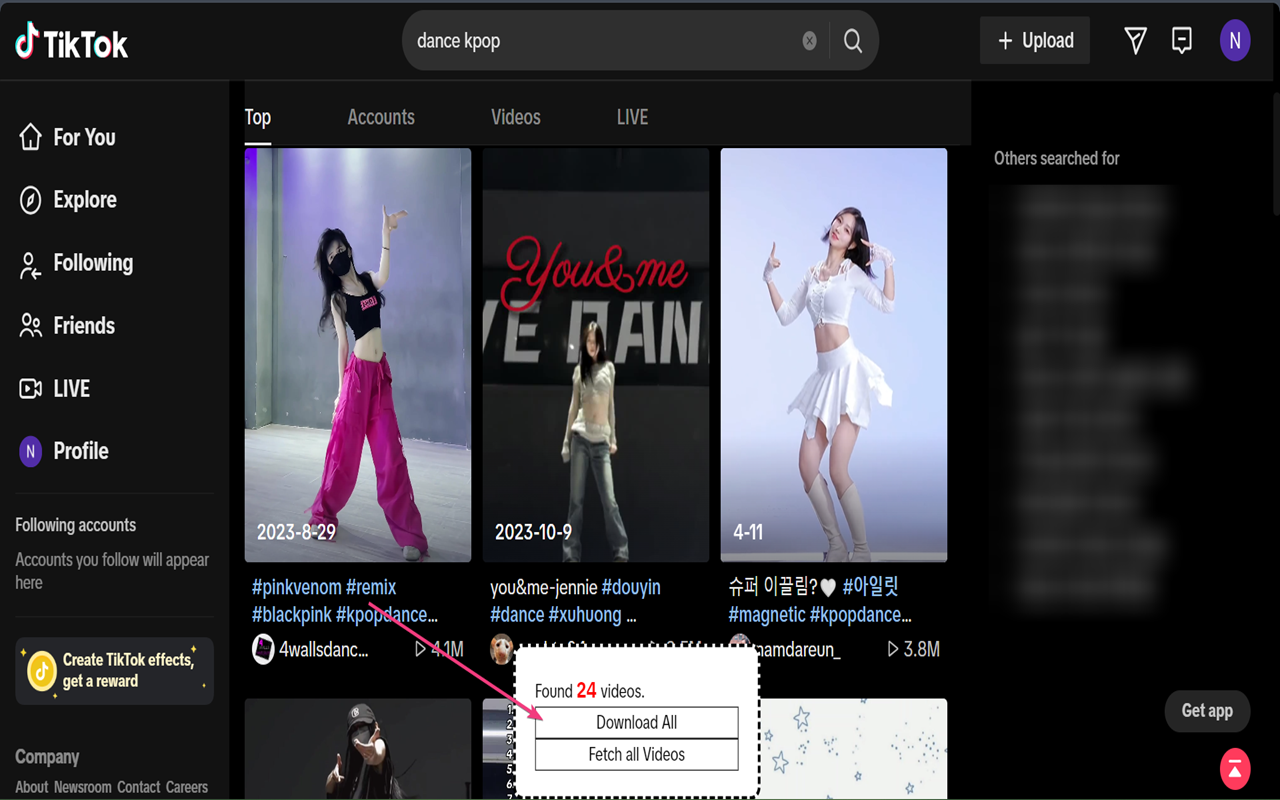Open the You&me video thumbnail dated 2023-10-9
Screen dimensions: 1280x800
[596, 355]
